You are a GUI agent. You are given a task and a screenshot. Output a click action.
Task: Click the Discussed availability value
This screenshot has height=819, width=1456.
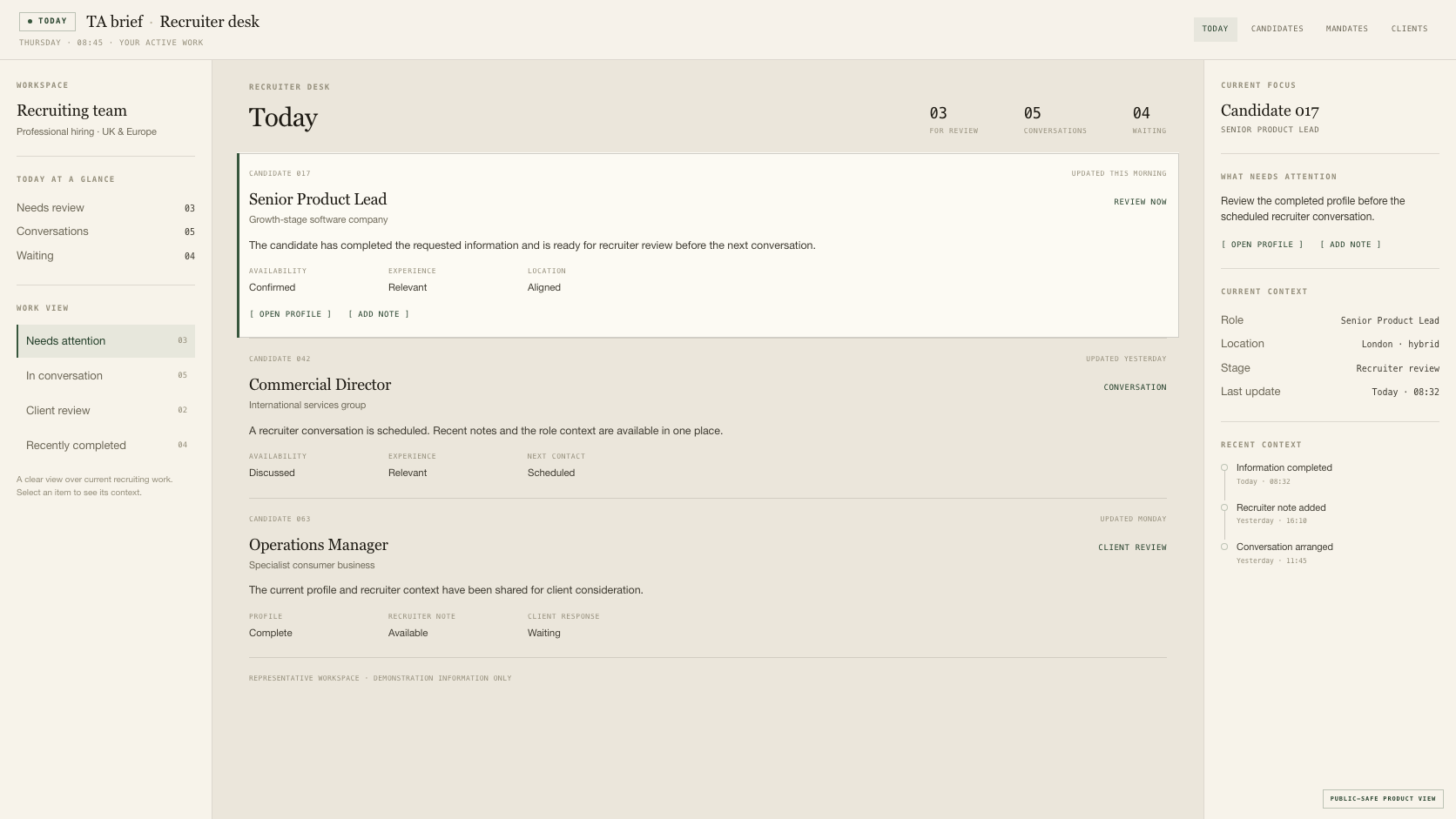click(x=272, y=473)
